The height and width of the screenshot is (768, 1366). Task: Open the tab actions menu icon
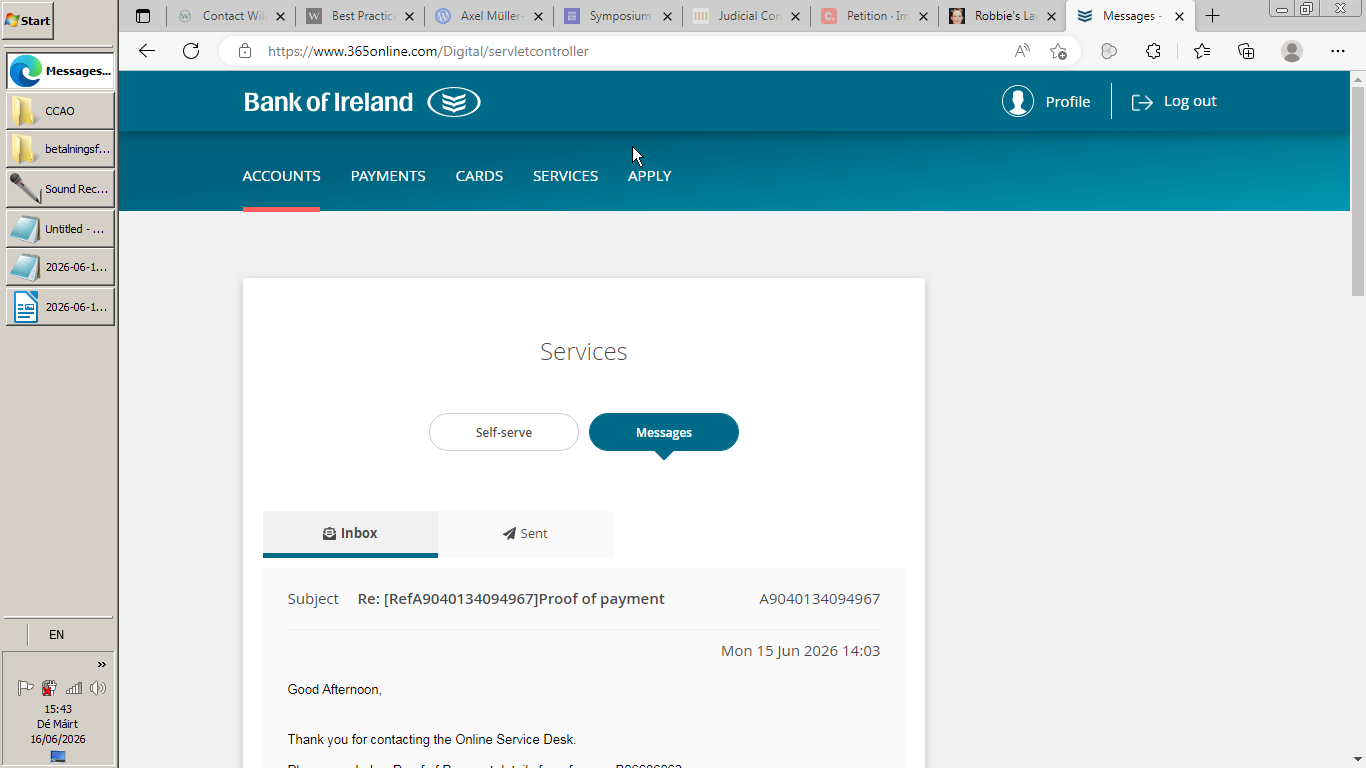click(x=143, y=16)
